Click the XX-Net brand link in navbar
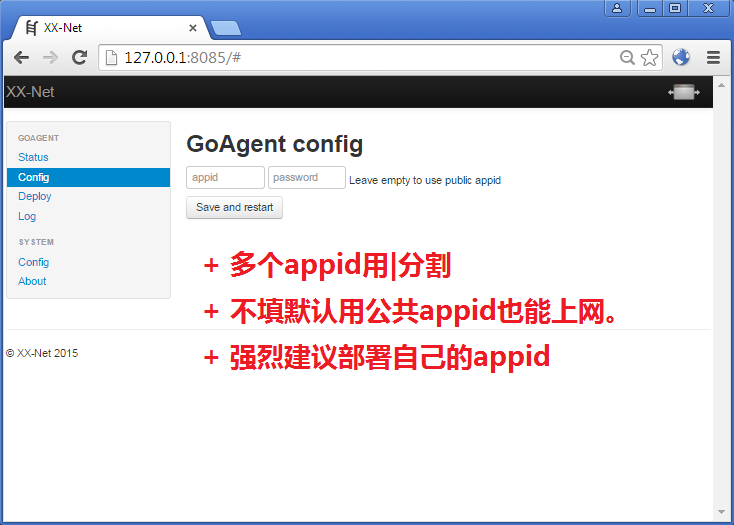This screenshot has height=525, width=734. click(x=30, y=92)
